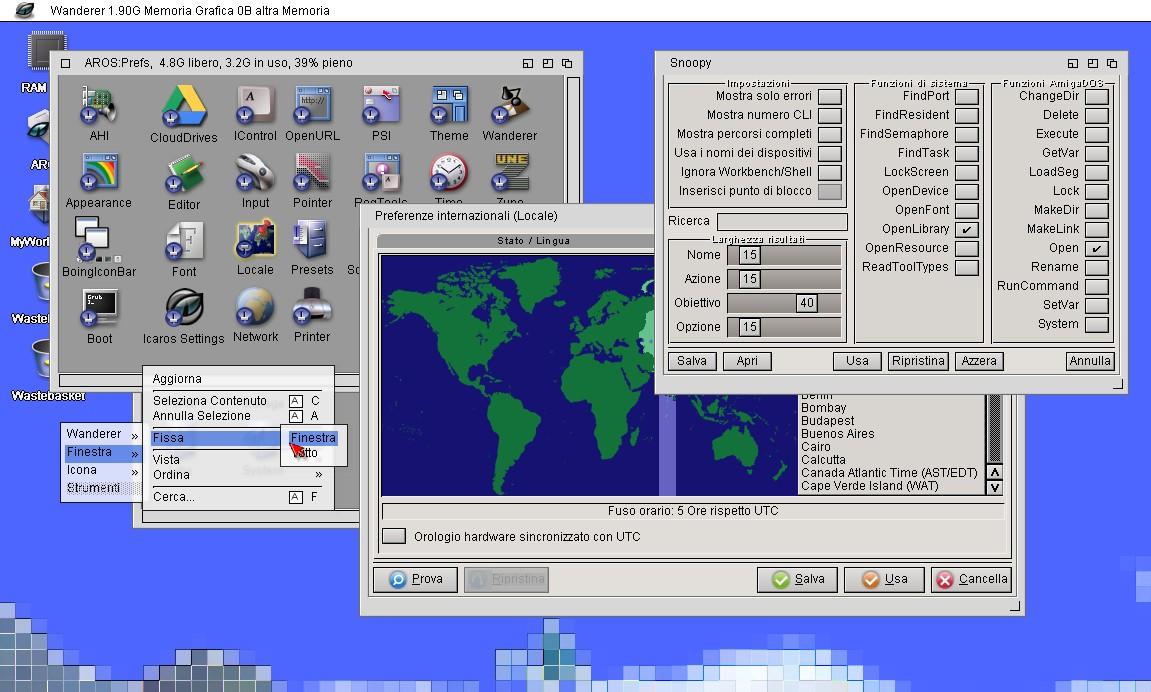The image size is (1151, 692).
Task: Uncheck the OpenLibrary checkbox in Snoopy
Action: 966,229
